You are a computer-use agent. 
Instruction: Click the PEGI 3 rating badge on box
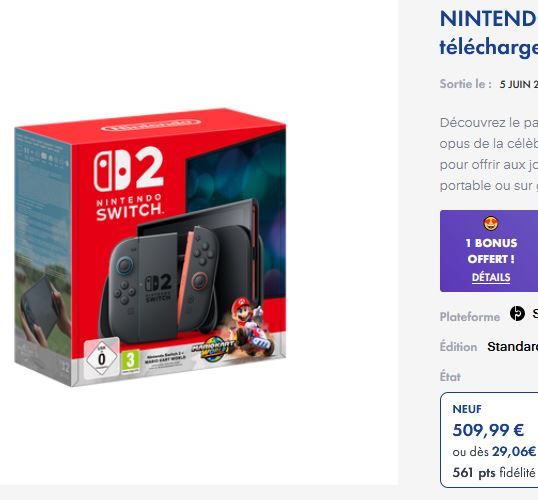click(130, 362)
